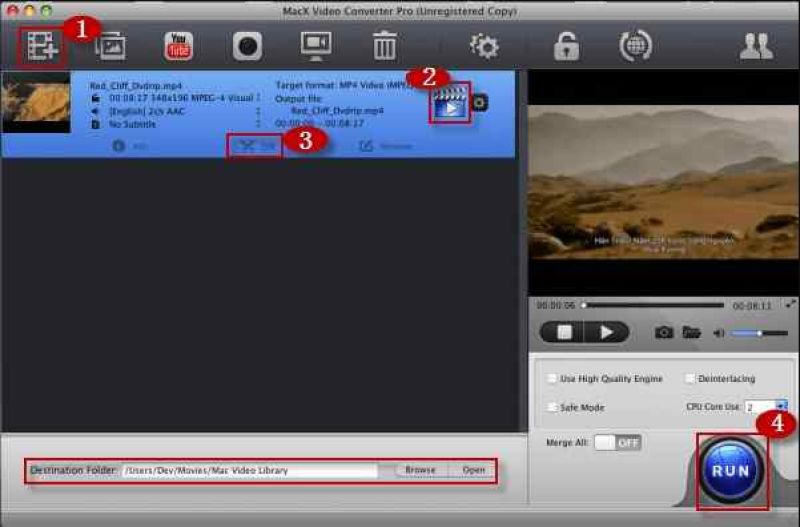Click the Add Video toolbar icon
Viewport: 800px width, 527px height.
click(x=41, y=46)
